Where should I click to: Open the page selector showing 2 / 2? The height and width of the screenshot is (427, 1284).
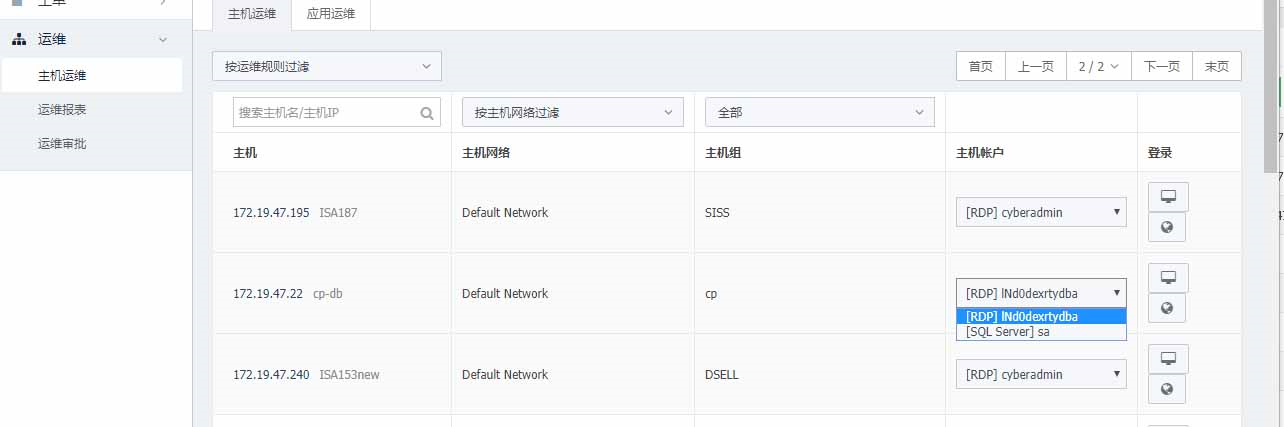(1099, 67)
